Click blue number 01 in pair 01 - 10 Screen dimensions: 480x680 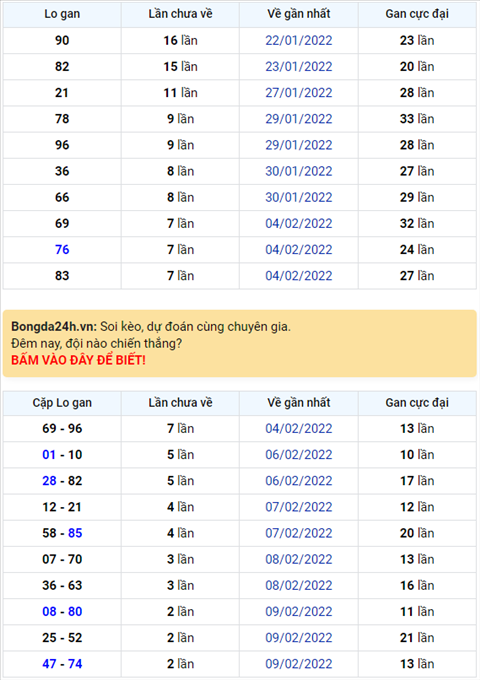[x=49, y=454]
